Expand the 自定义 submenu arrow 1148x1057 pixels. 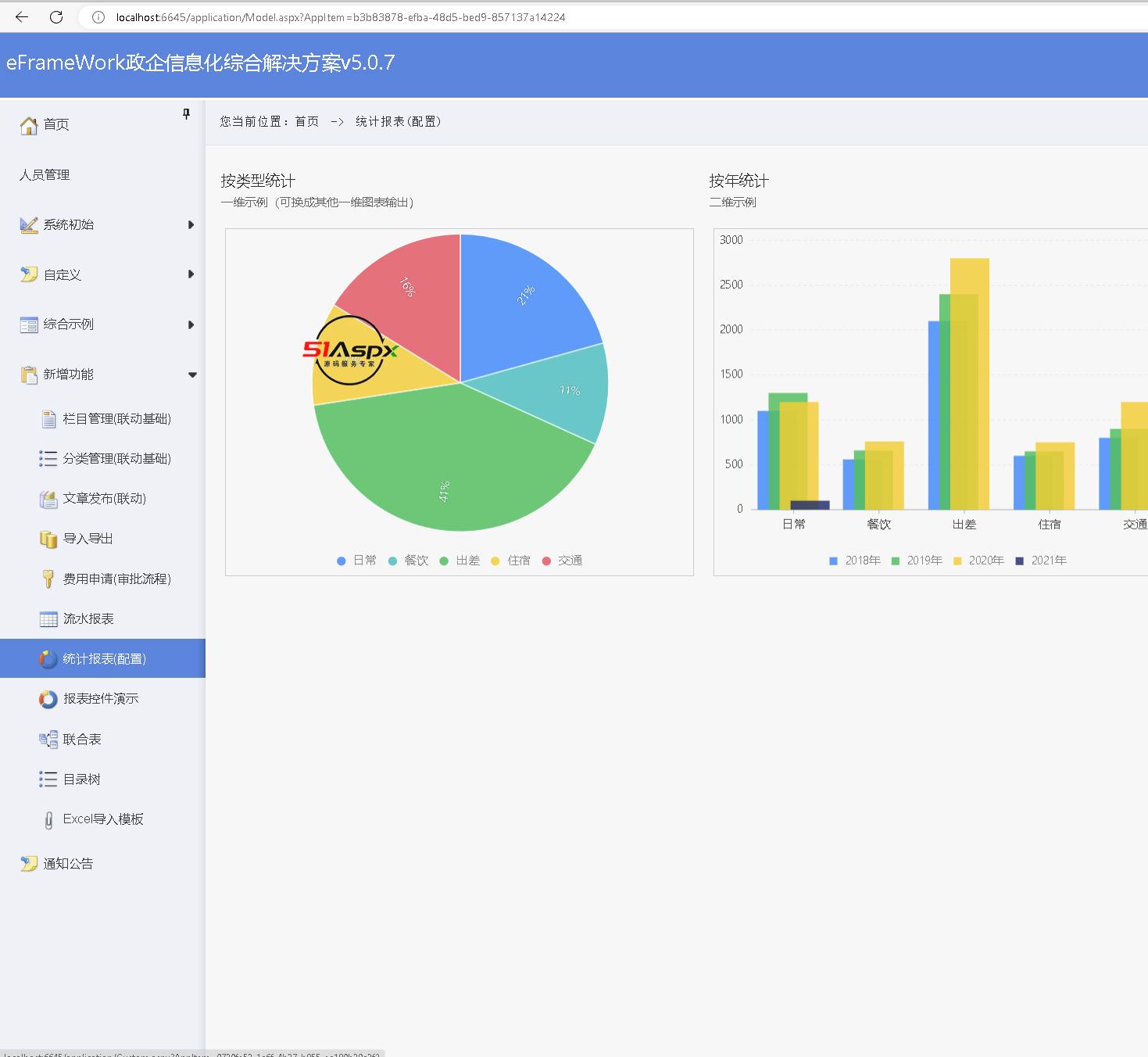click(x=191, y=274)
